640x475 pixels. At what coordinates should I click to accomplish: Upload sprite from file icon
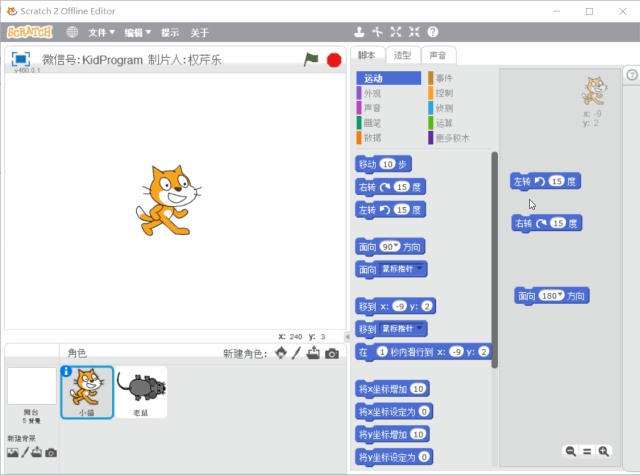coord(313,353)
